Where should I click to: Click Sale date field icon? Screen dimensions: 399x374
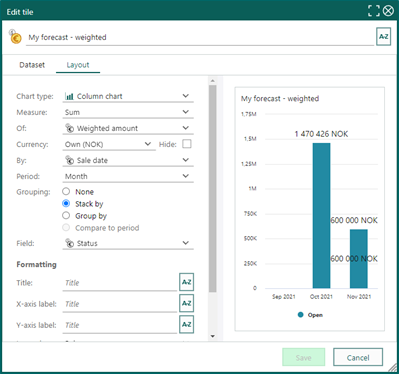tap(69, 160)
